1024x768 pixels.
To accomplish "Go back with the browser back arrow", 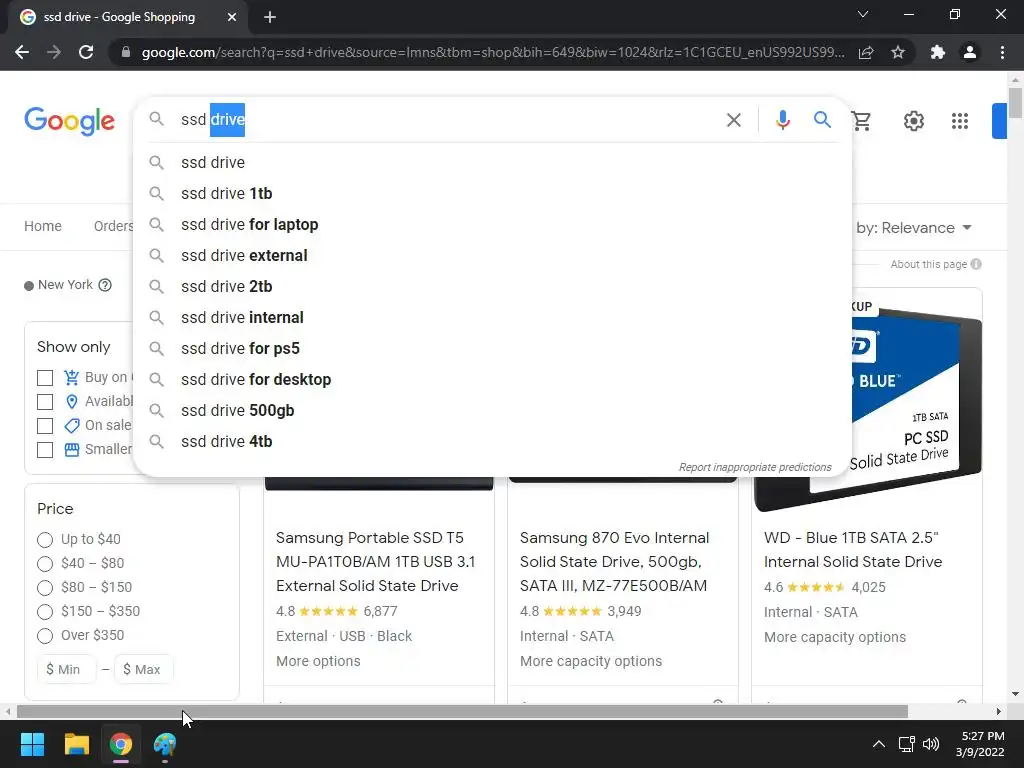I will click(22, 52).
